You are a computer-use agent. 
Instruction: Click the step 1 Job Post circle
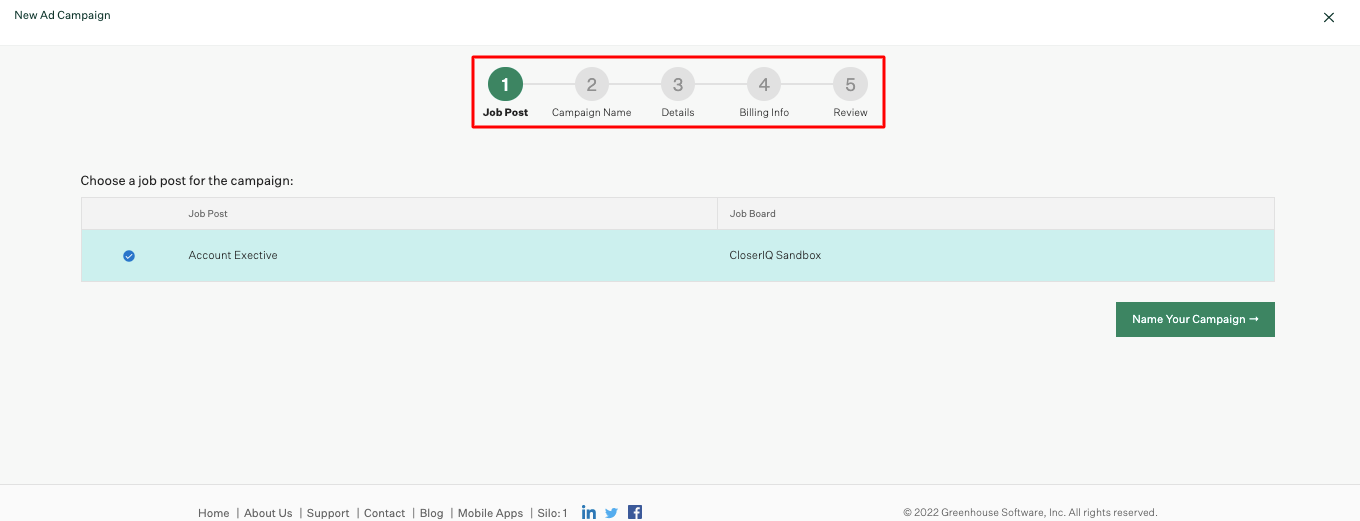click(x=505, y=85)
